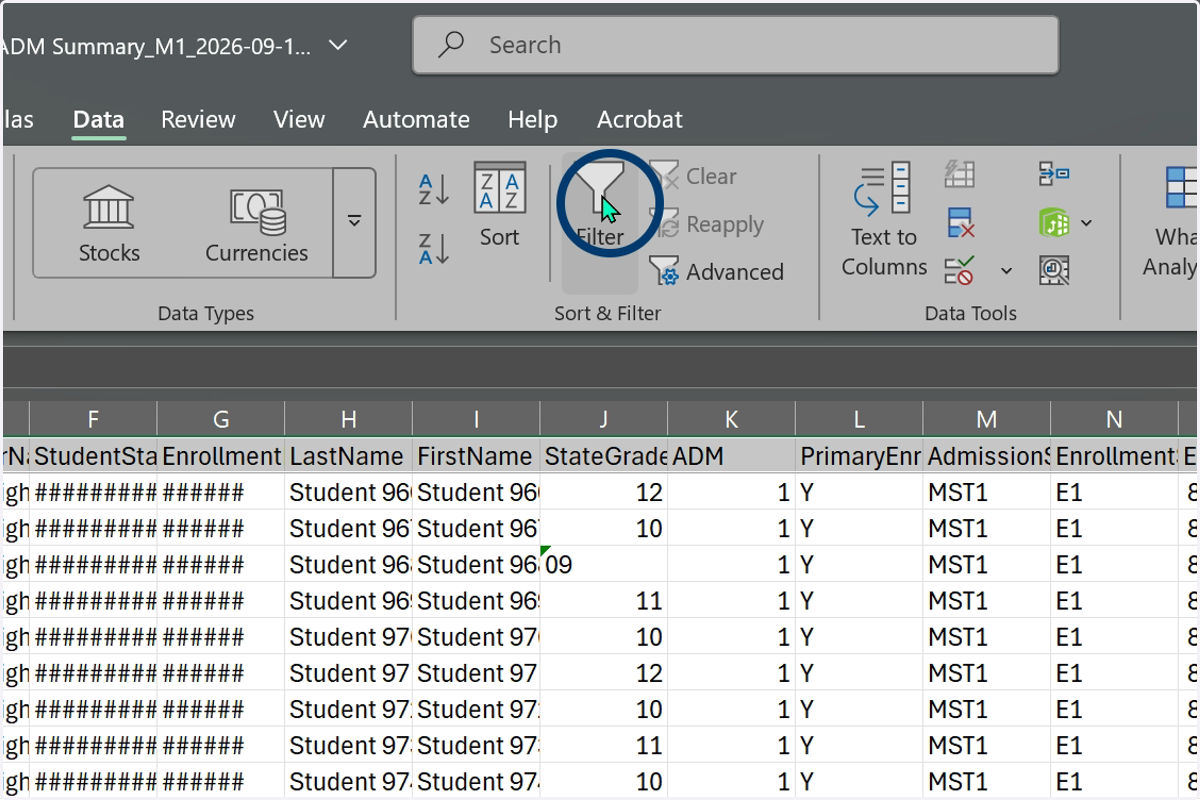
Task: Launch Text to Columns wizard
Action: point(883,219)
